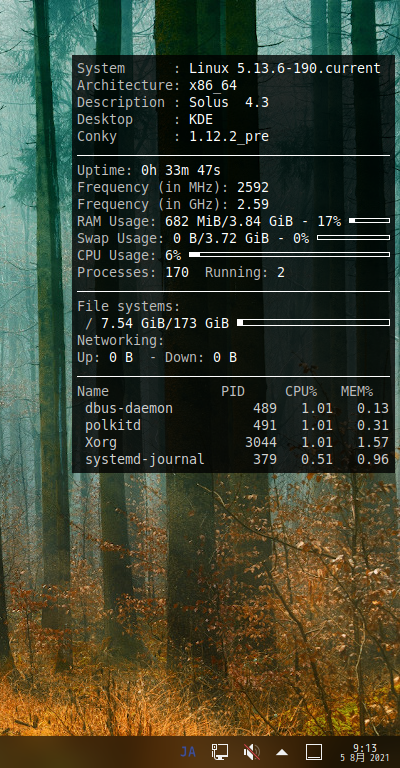Select the Xorg process row

click(233, 442)
